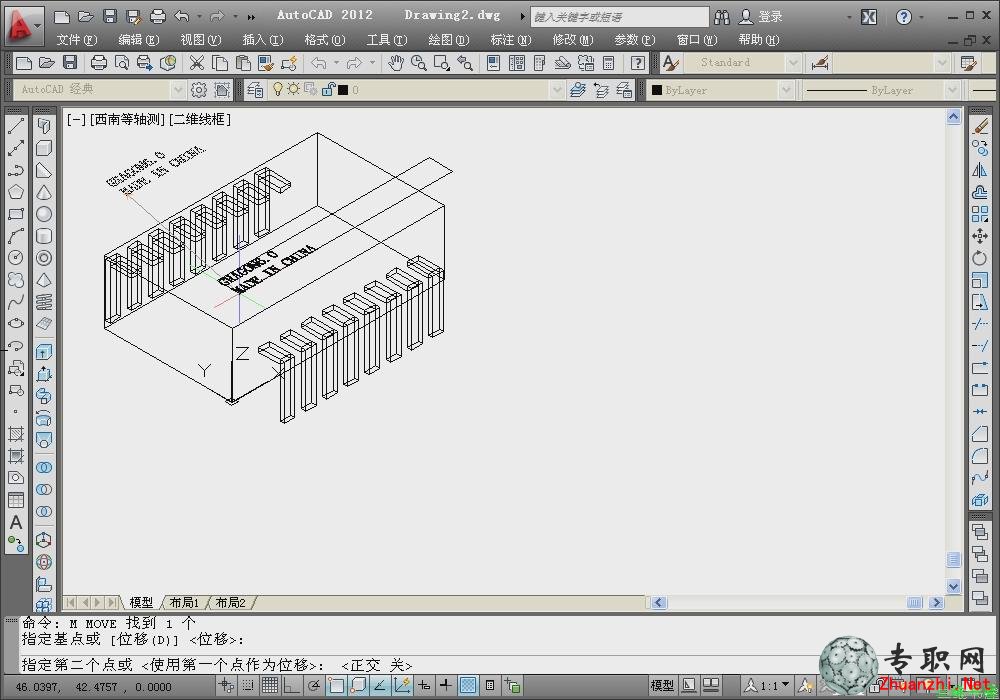This screenshot has height=700, width=1000.
Task: Toggle Dynamic Input in status bar
Action: pos(424,685)
